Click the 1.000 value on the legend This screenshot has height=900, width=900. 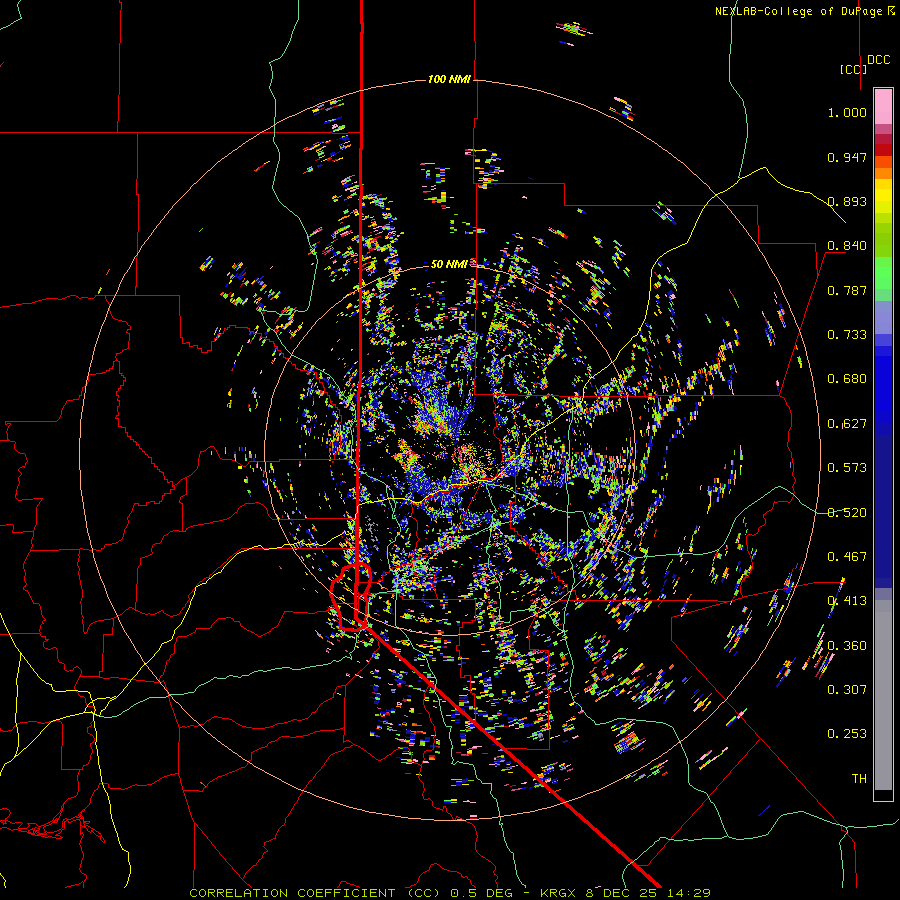pyautogui.click(x=847, y=112)
